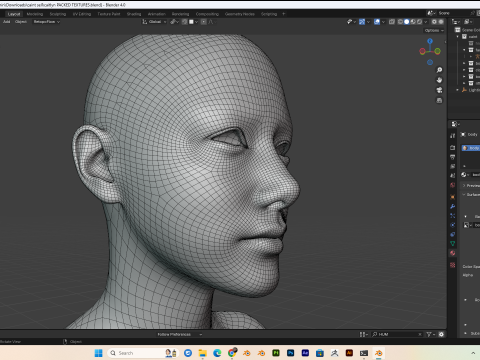The image size is (480, 360).
Task: Add a workspace with the plus button
Action: (284, 14)
